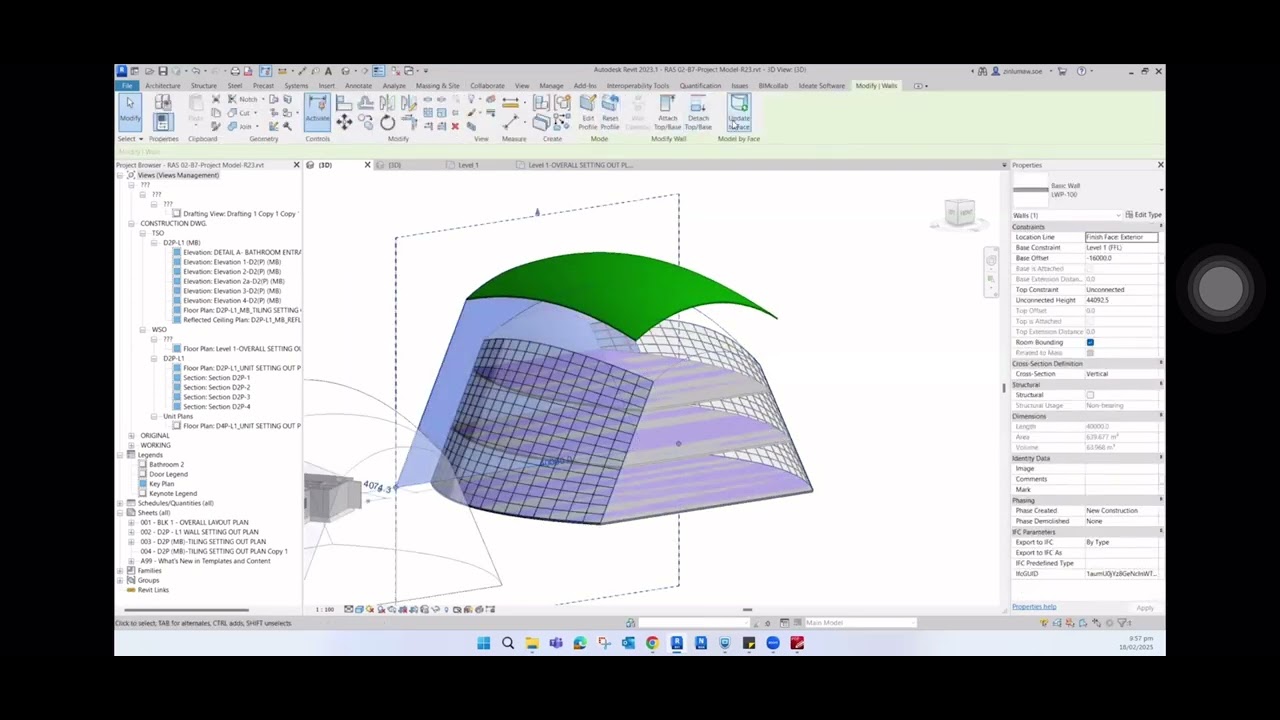
Task: Open the Properties help link
Action: pos(1034,607)
